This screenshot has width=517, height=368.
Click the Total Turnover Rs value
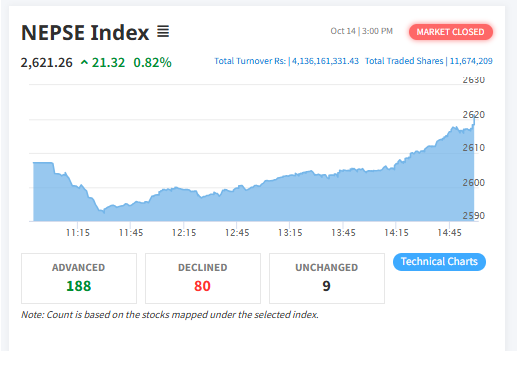pyautogui.click(x=325, y=61)
